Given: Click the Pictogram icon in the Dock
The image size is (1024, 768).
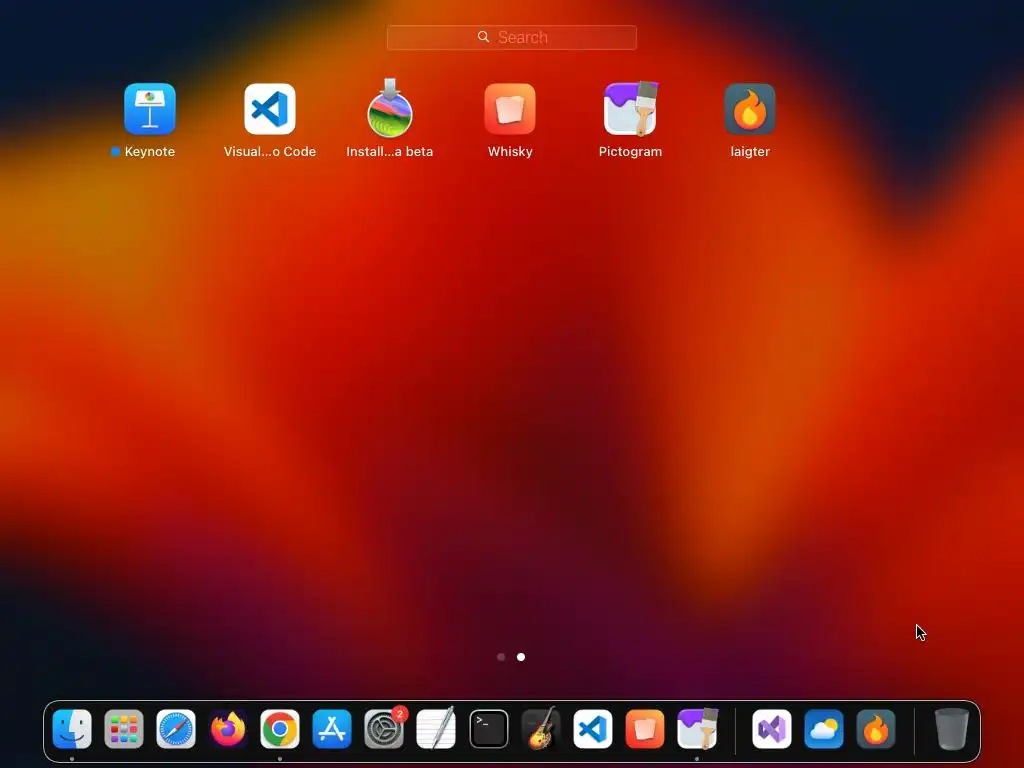Looking at the screenshot, I should click(697, 729).
